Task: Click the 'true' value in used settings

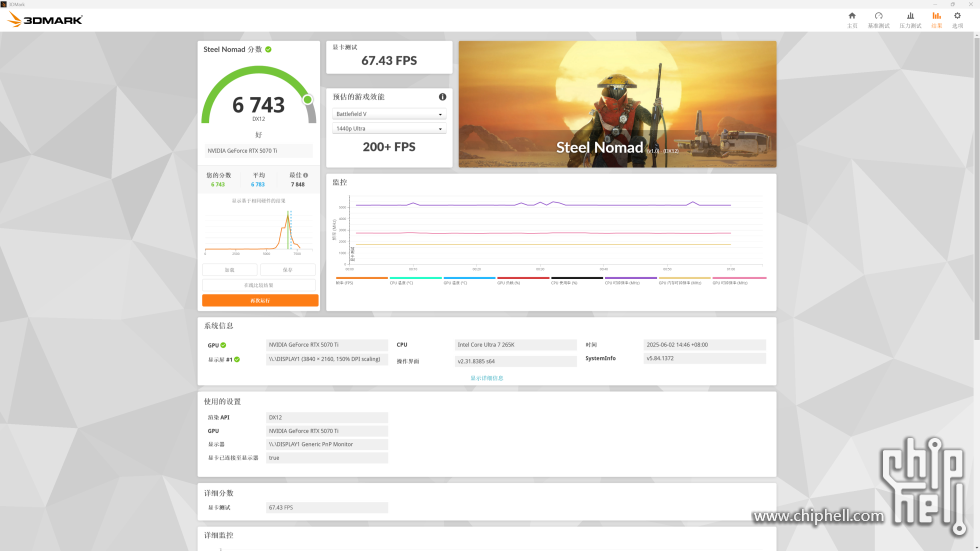Action: (x=327, y=458)
